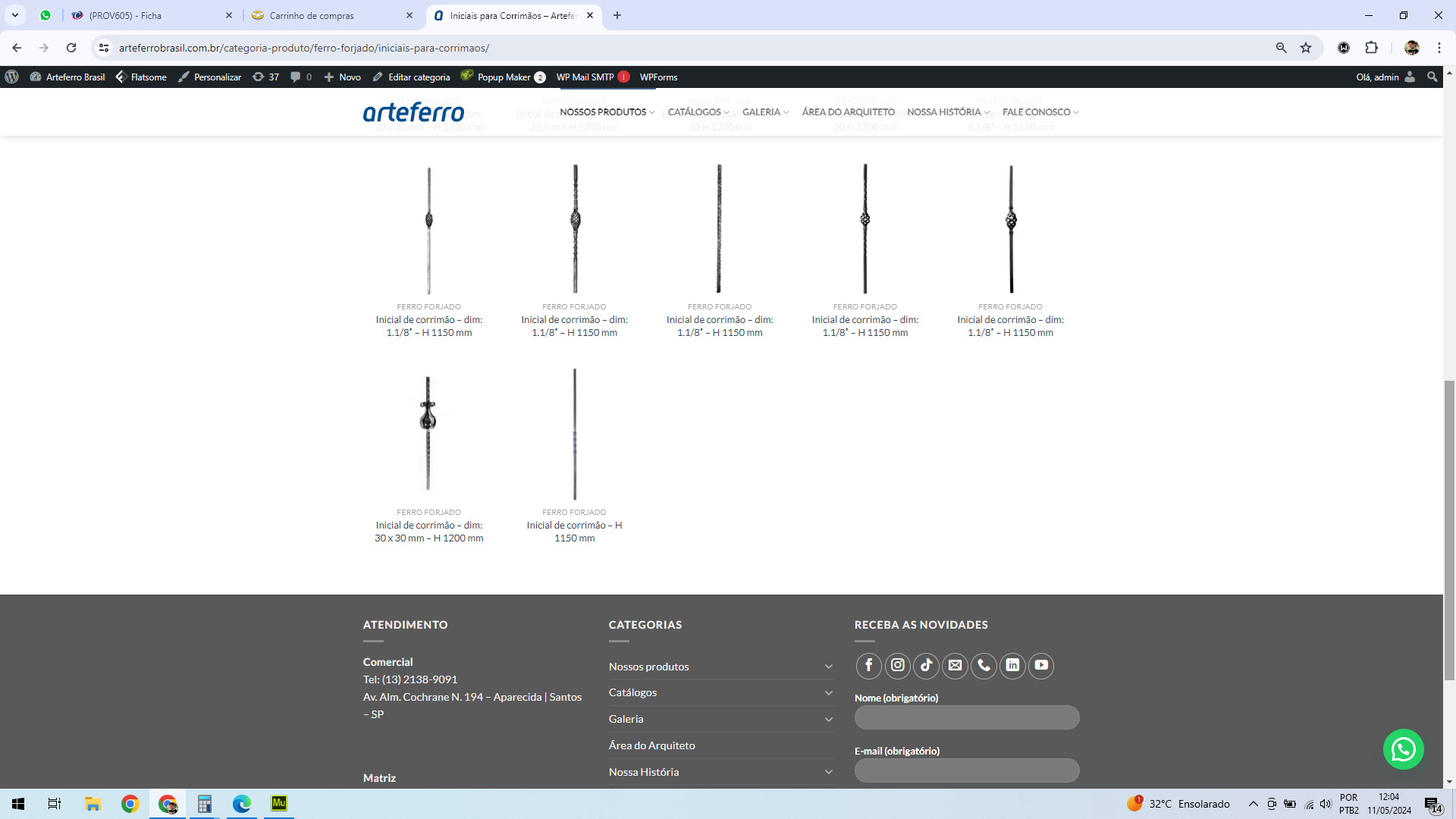
Task: Expand Catálogos footer category
Action: click(x=828, y=693)
